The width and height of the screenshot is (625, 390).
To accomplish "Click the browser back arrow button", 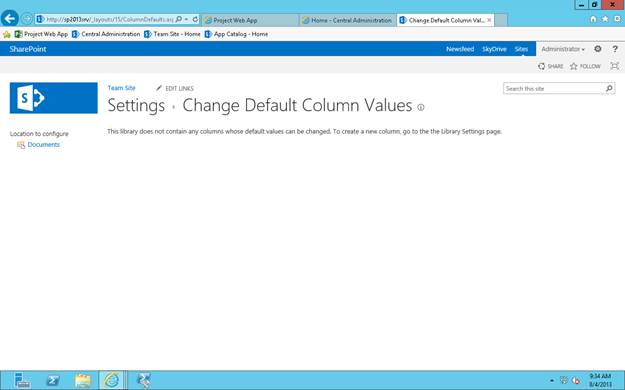I will [10, 18].
